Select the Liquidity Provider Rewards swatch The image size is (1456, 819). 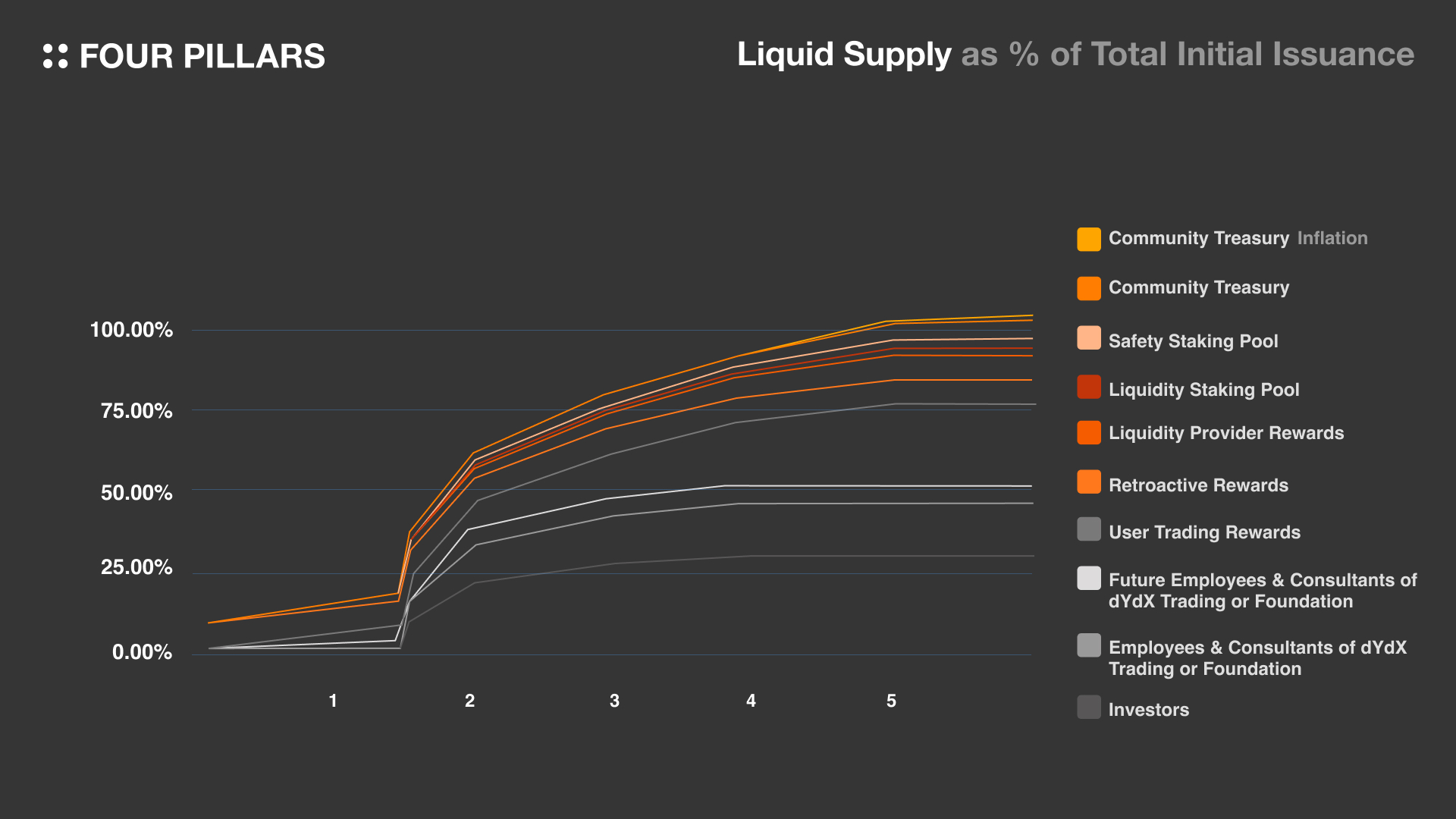pyautogui.click(x=1089, y=432)
